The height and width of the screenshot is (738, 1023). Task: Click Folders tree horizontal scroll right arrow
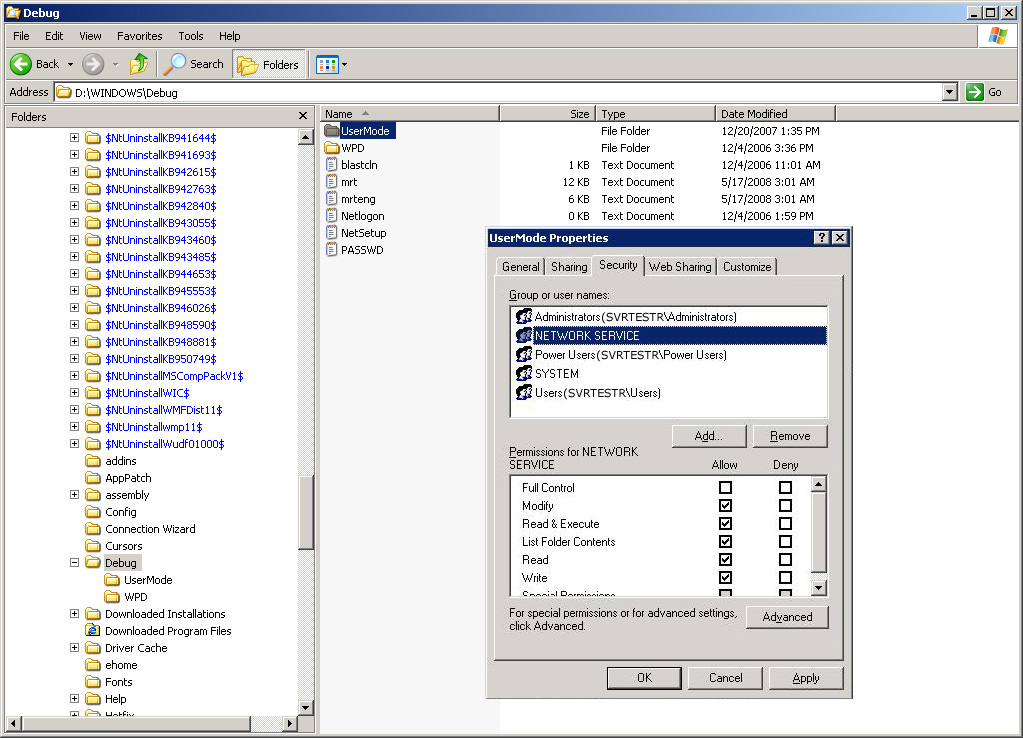click(290, 723)
